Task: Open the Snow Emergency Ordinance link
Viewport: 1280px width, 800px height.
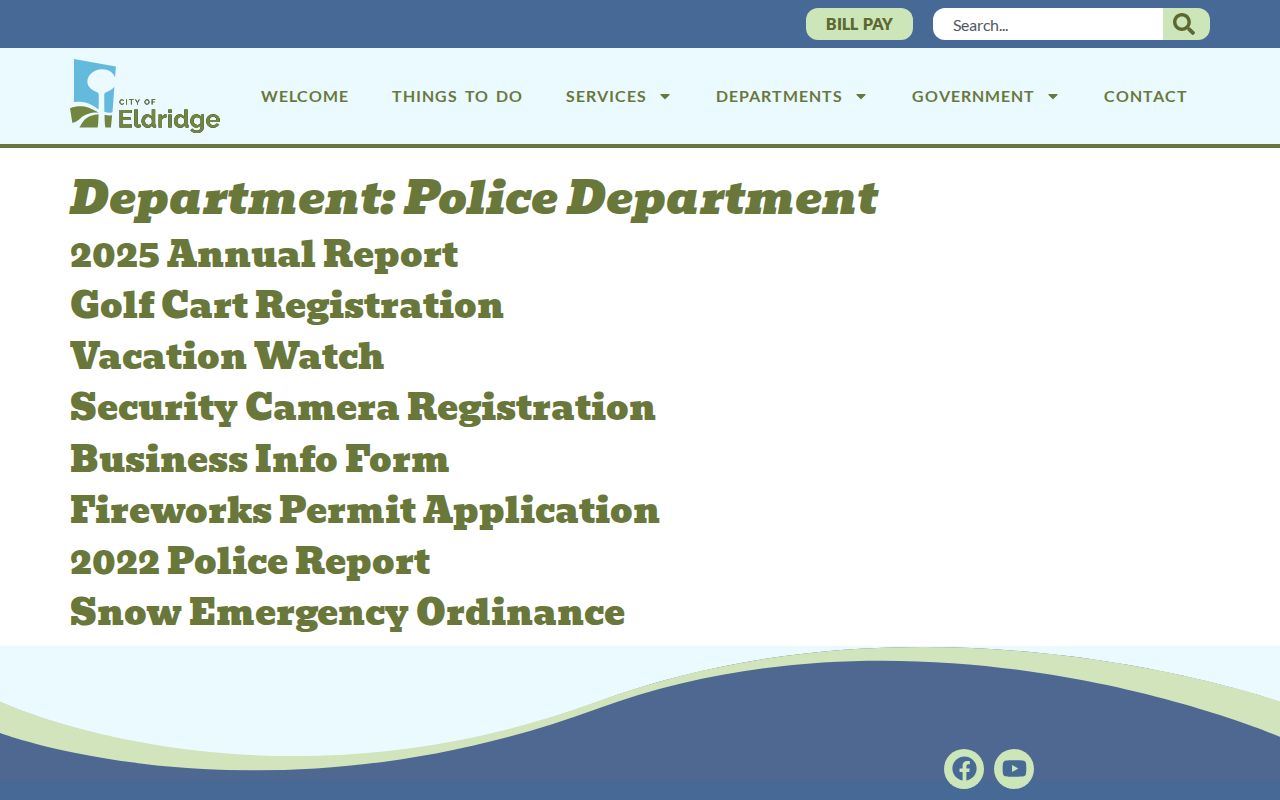Action: point(348,612)
